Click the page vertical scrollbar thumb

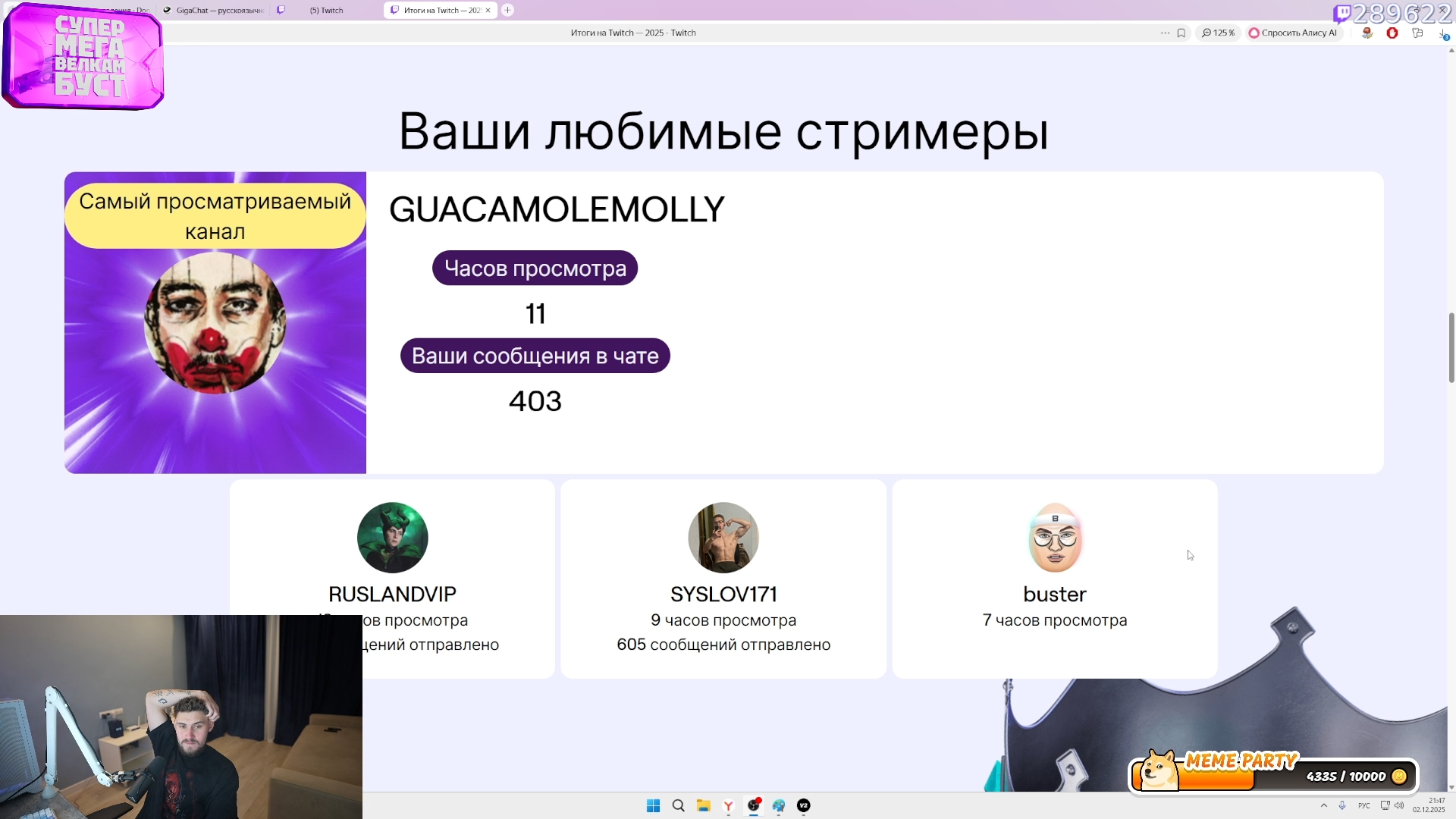pyautogui.click(x=1451, y=347)
